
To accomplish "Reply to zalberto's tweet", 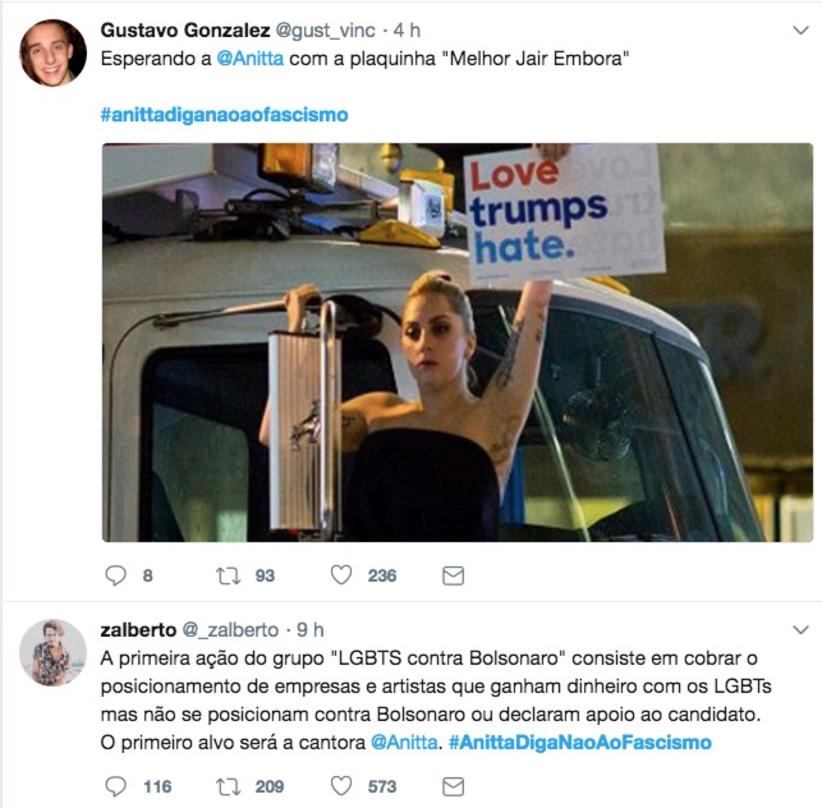I will (117, 786).
